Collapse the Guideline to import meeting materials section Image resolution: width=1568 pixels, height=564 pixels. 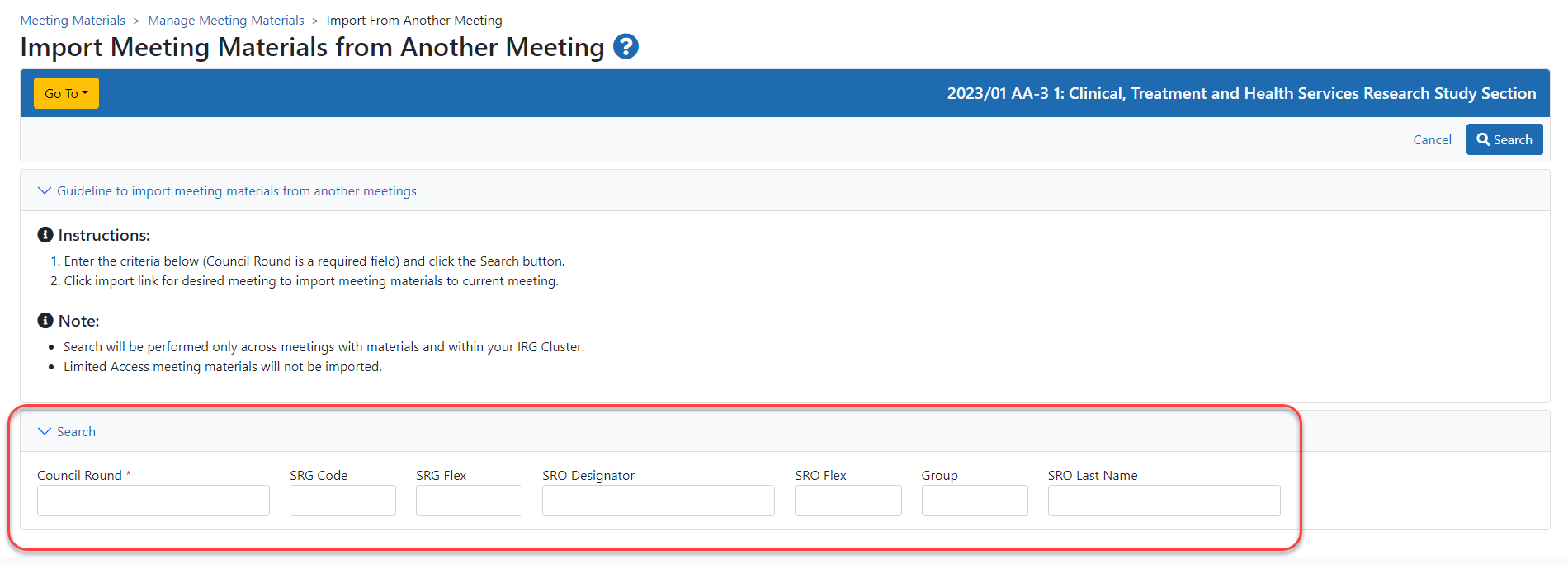click(228, 191)
